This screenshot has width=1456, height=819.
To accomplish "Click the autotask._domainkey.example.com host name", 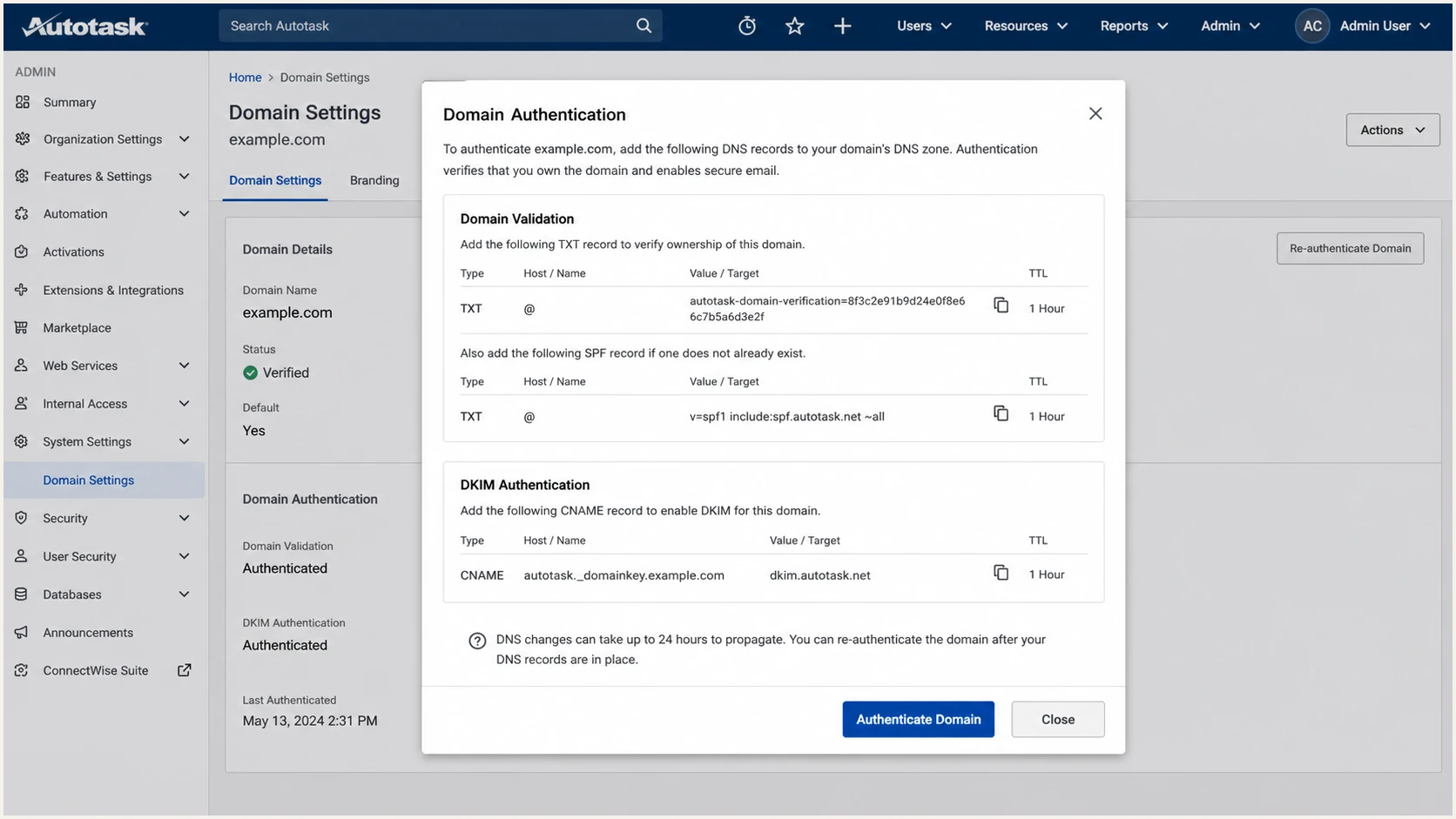I will (624, 575).
